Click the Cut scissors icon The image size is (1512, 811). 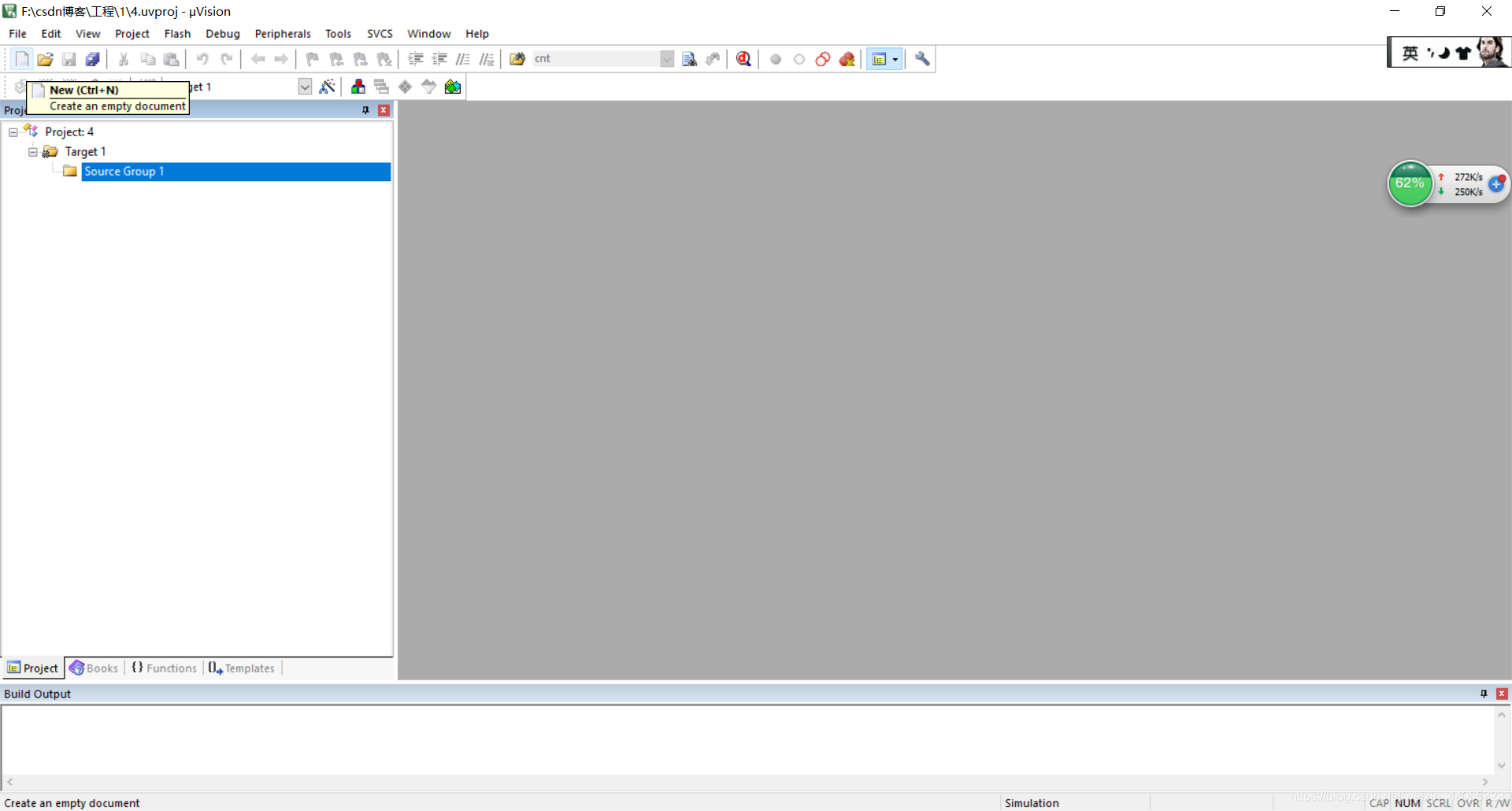124,59
